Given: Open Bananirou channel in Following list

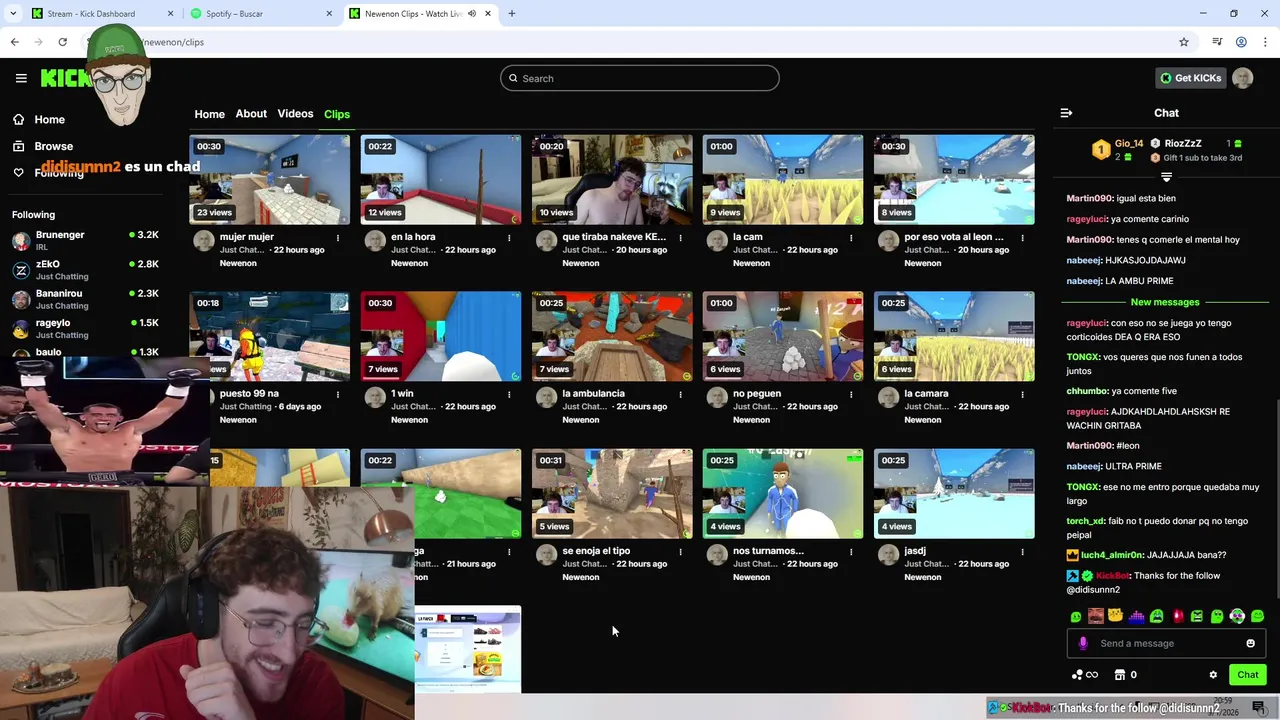Looking at the screenshot, I should (x=85, y=299).
